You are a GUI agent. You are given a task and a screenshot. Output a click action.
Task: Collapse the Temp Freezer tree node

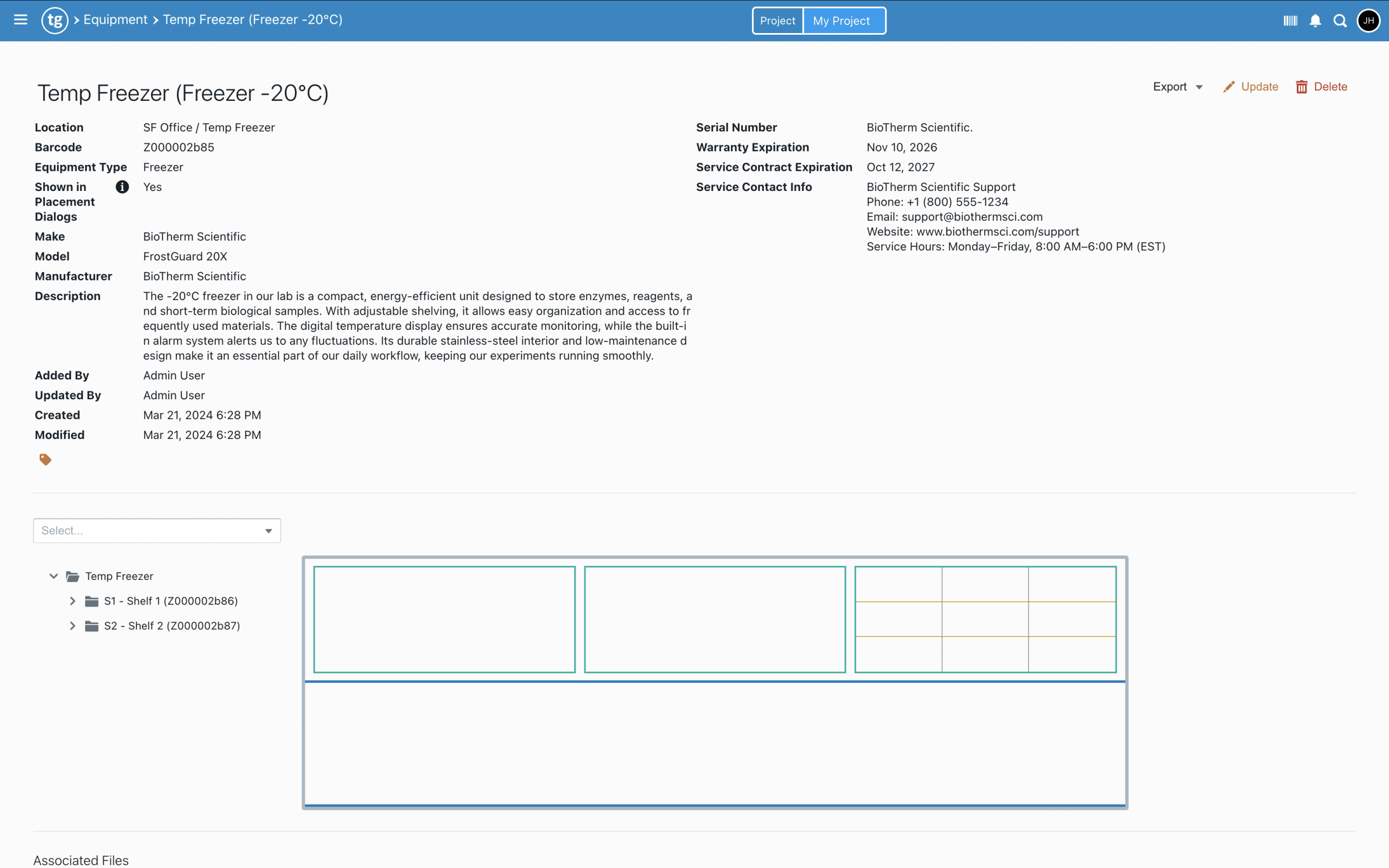(x=53, y=576)
